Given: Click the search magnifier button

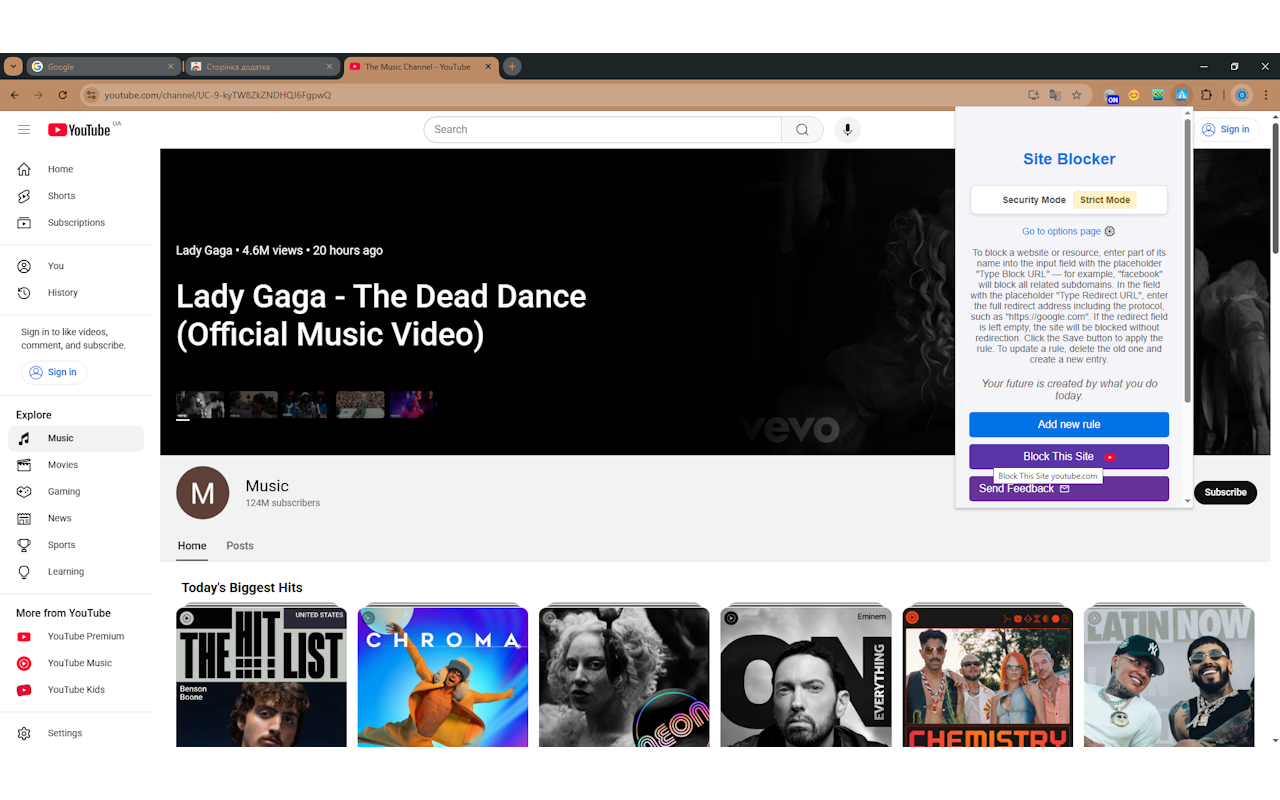Looking at the screenshot, I should [802, 130].
